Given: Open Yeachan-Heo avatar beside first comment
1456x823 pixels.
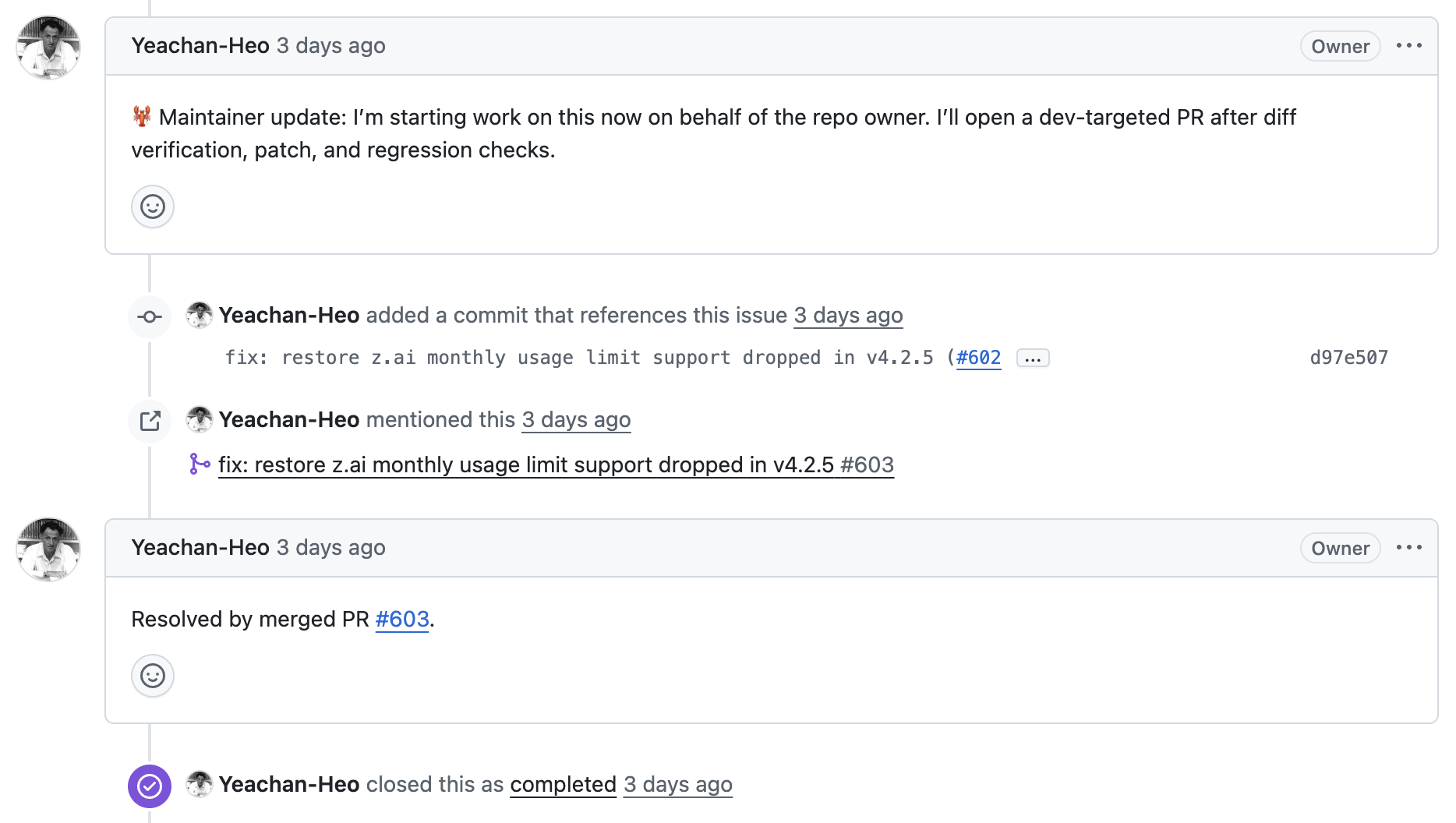Looking at the screenshot, I should click(48, 48).
